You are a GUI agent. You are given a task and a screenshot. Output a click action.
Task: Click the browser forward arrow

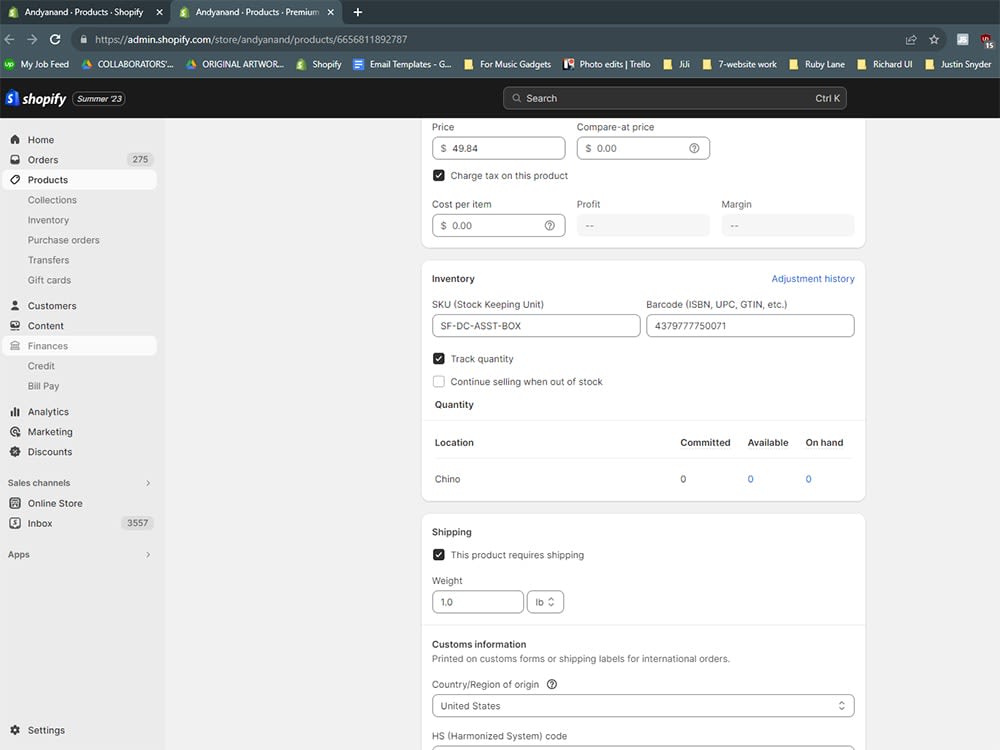tap(32, 40)
